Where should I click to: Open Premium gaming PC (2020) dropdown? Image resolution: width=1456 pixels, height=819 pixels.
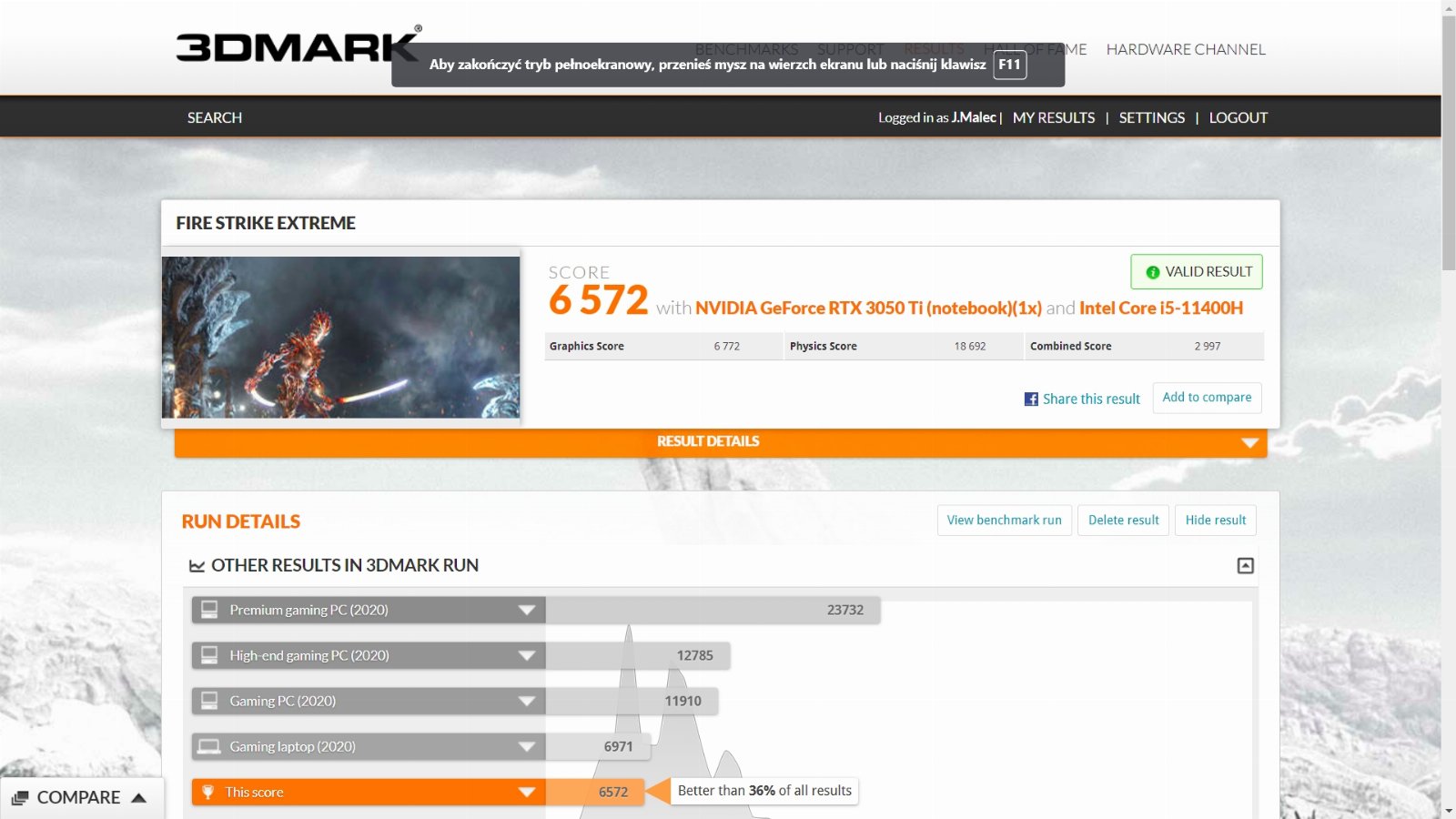526,610
